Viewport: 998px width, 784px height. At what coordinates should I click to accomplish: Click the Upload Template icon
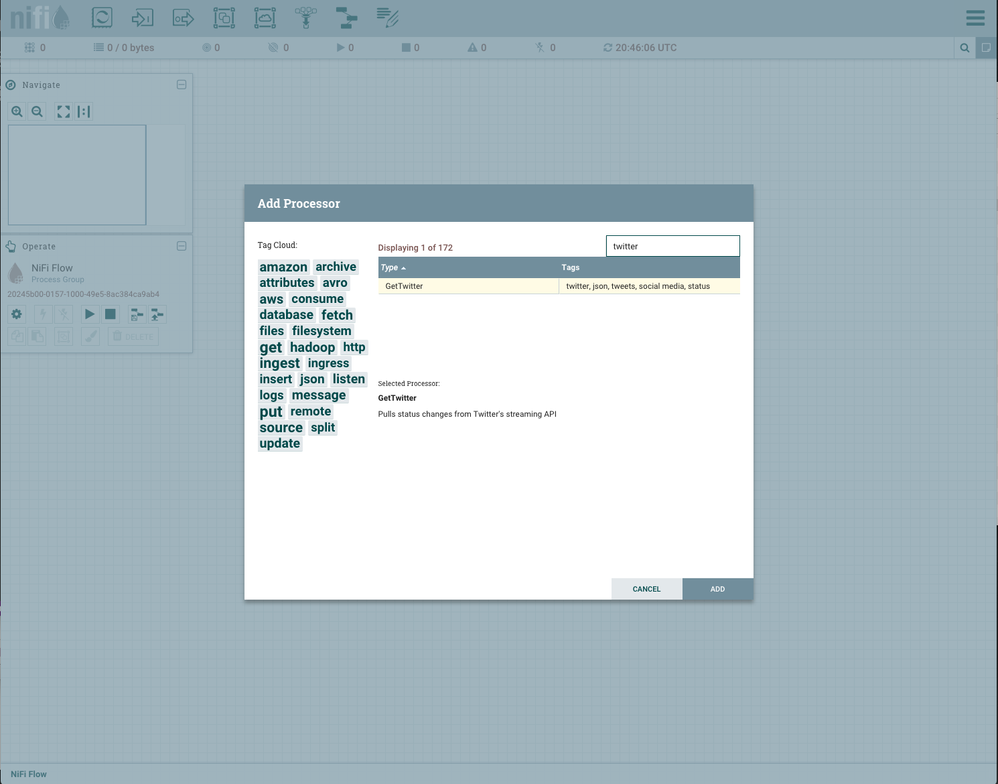coord(157,314)
